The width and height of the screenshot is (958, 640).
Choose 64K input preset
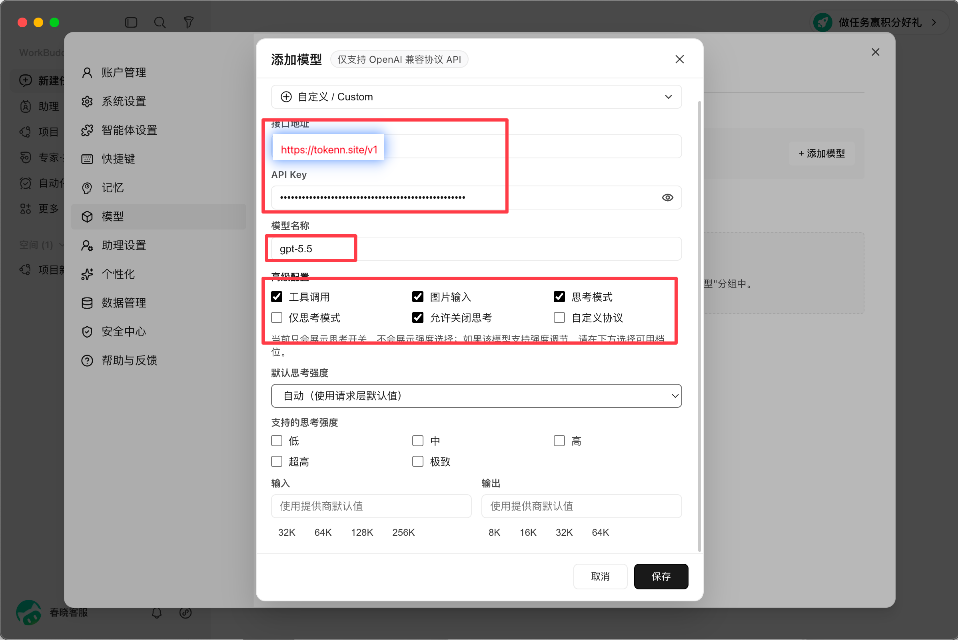tap(323, 533)
